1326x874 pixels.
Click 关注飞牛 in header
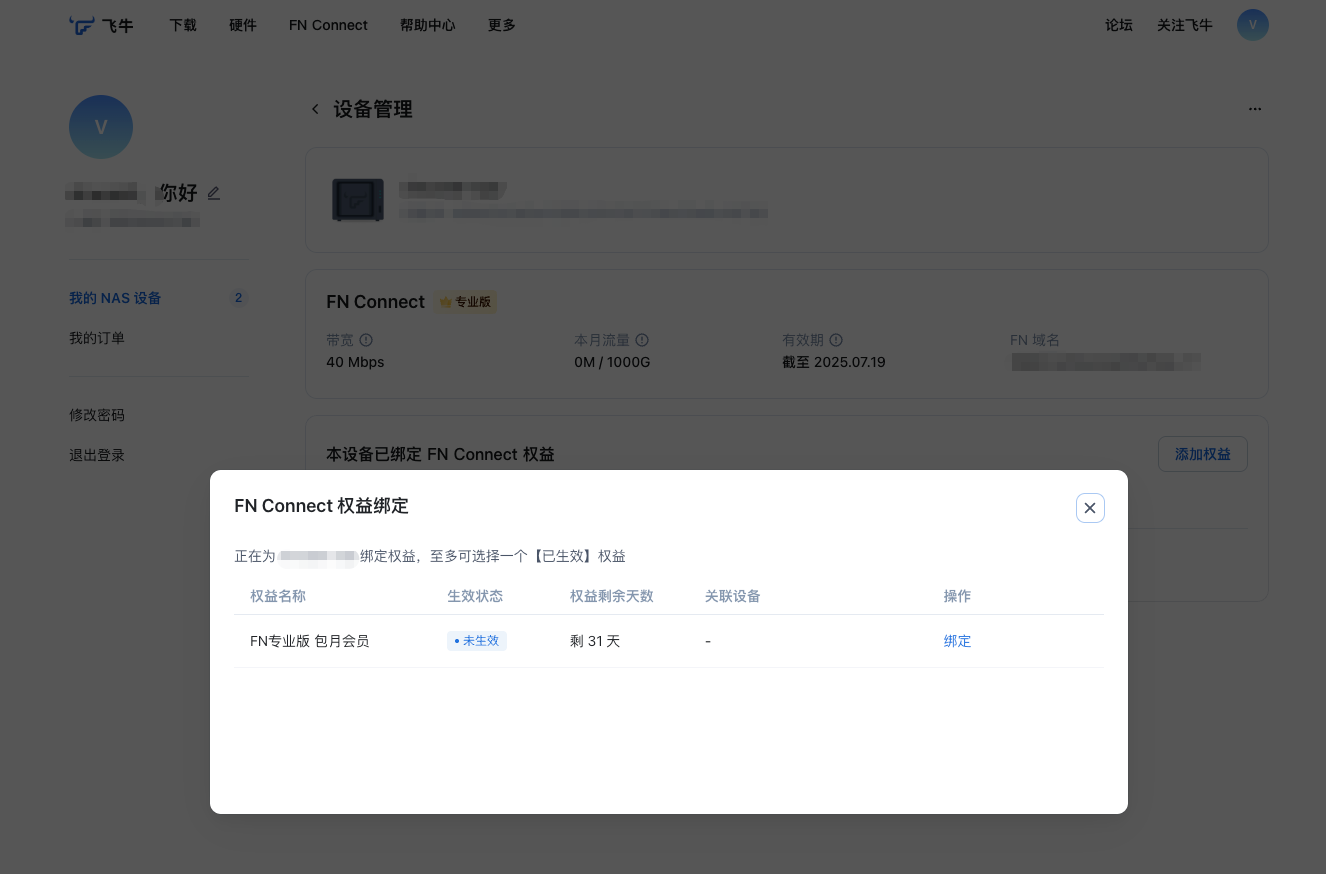[1184, 25]
